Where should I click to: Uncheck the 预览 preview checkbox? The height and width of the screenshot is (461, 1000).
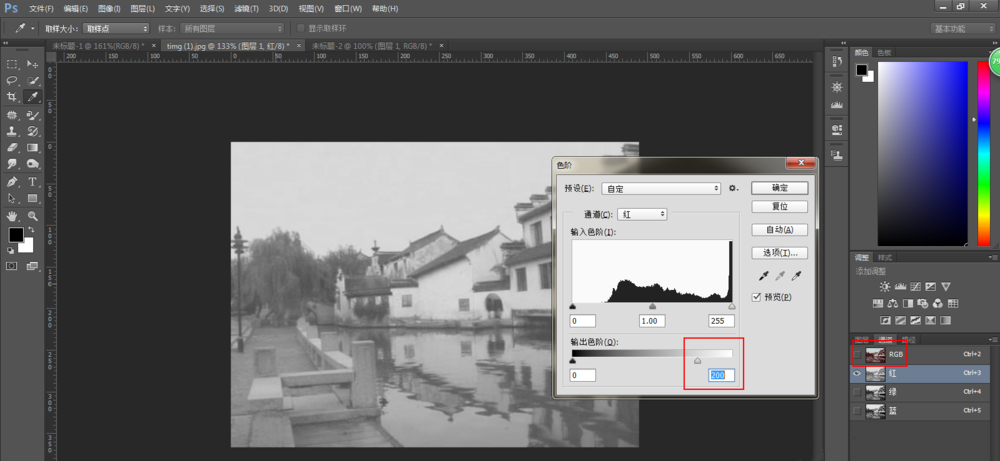point(758,297)
